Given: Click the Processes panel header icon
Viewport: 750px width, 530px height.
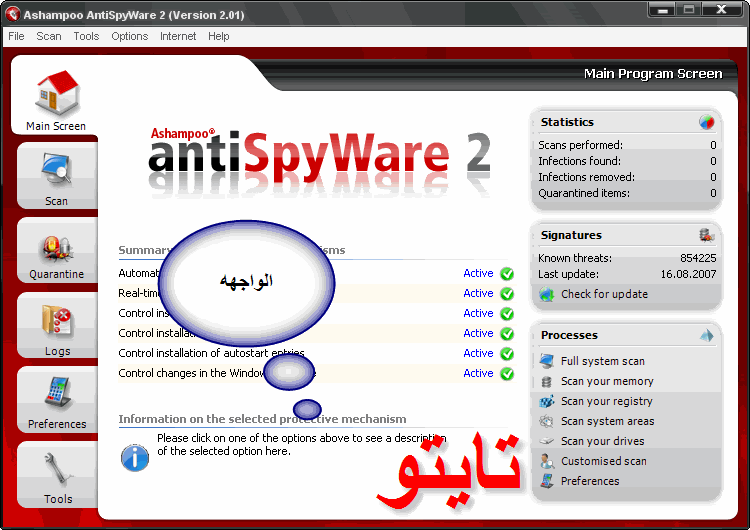Looking at the screenshot, I should click(x=706, y=335).
